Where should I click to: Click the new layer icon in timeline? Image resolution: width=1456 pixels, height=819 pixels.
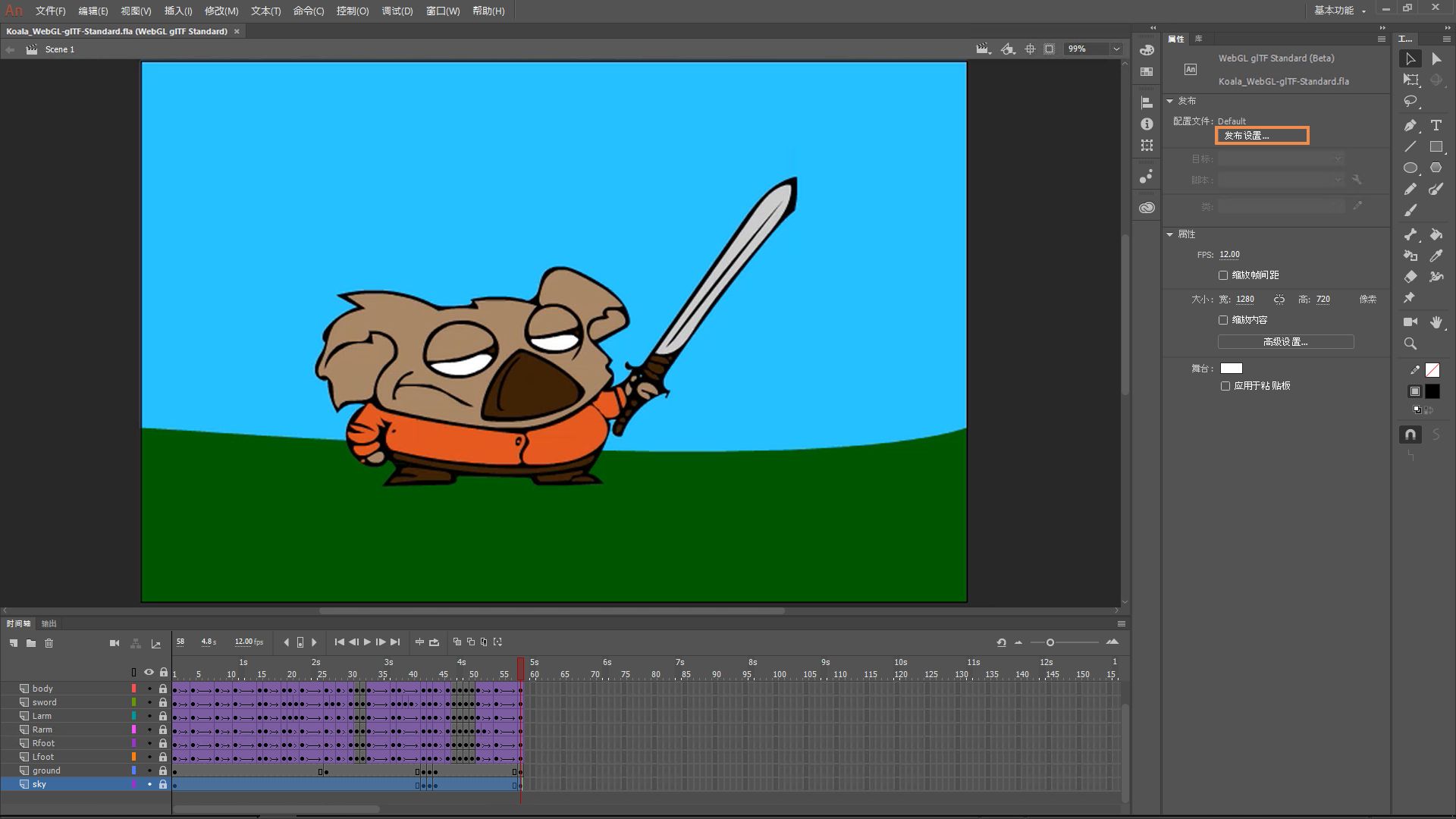[x=14, y=643]
